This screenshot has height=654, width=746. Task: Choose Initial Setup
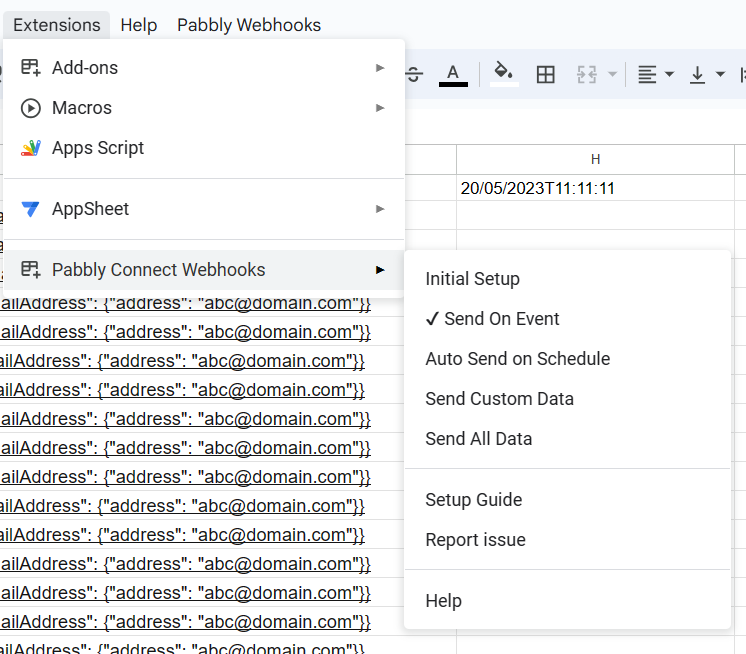pos(567,279)
